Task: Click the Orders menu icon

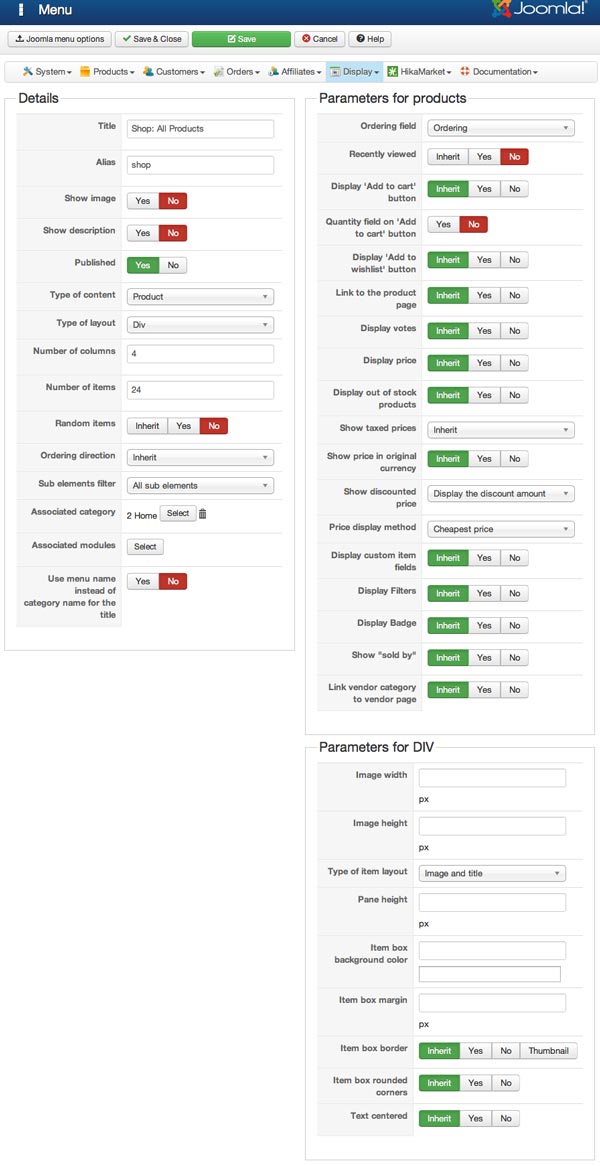Action: click(218, 72)
